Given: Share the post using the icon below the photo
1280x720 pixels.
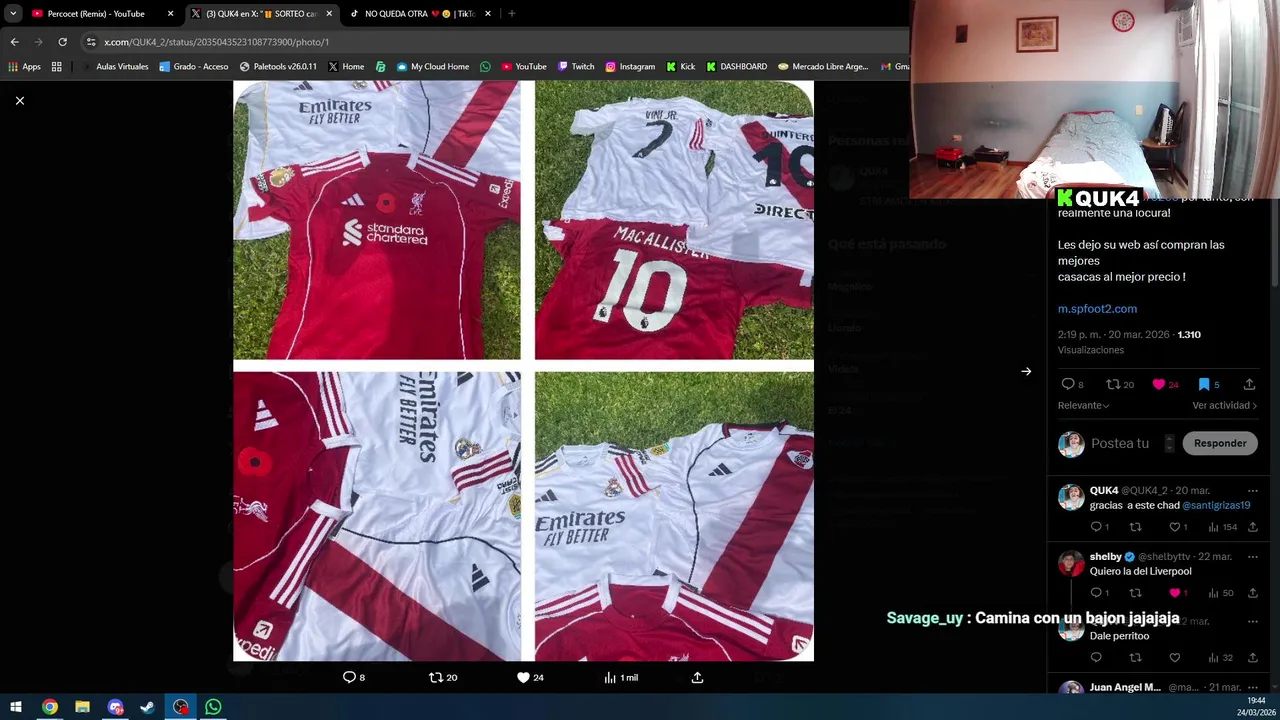Looking at the screenshot, I should click(697, 677).
